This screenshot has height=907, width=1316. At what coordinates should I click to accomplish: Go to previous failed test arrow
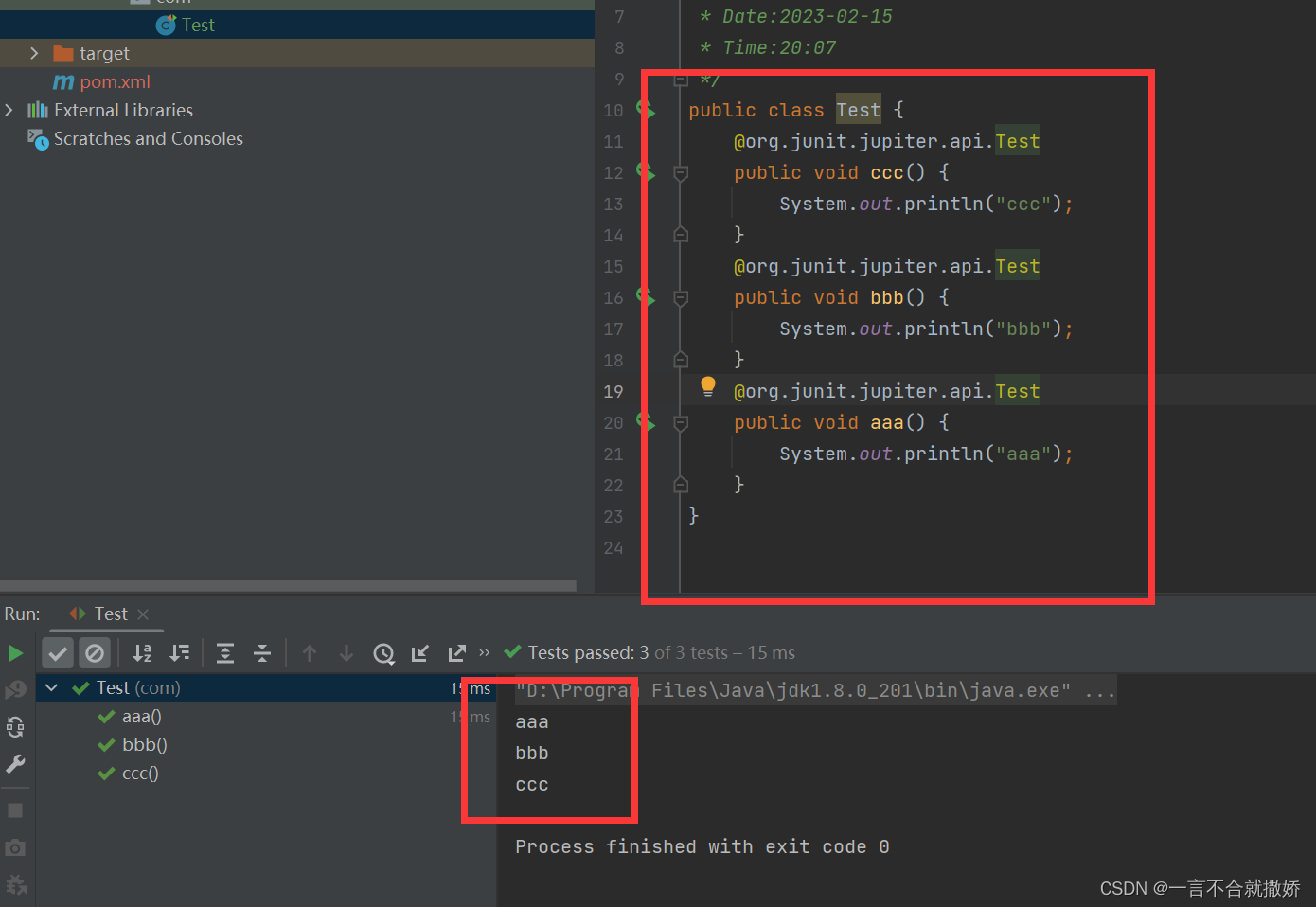[310, 653]
